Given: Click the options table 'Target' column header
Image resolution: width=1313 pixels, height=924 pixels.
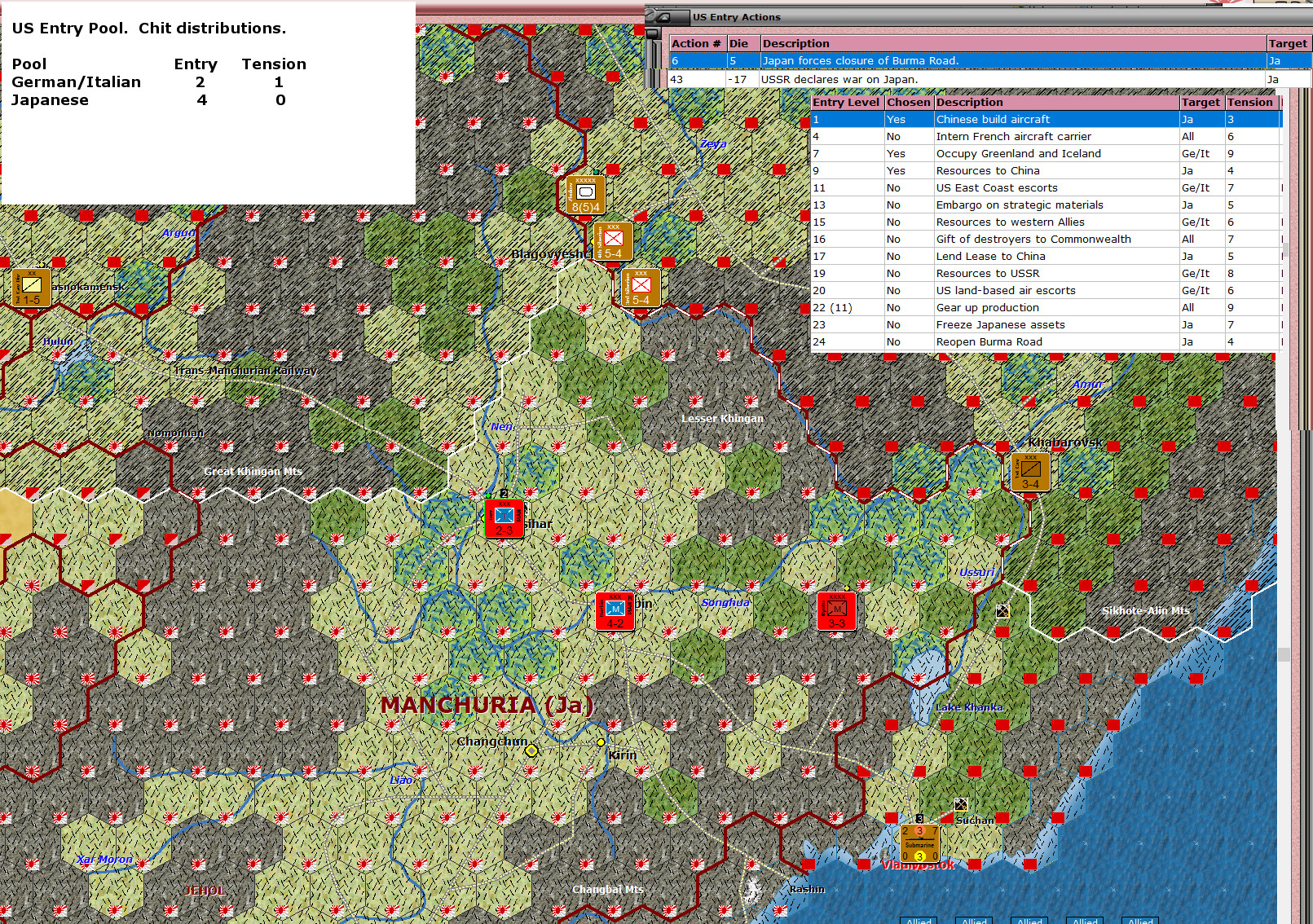Looking at the screenshot, I should click(1202, 102).
